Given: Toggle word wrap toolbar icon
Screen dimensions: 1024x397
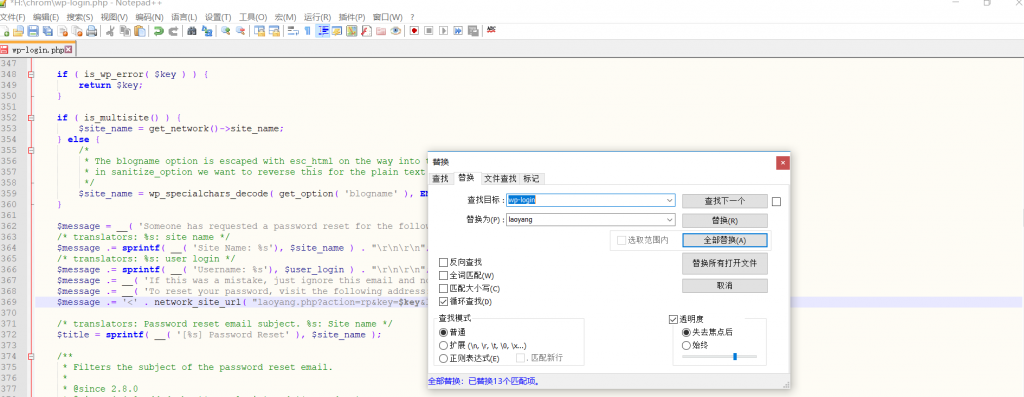Looking at the screenshot, I should point(293,31).
